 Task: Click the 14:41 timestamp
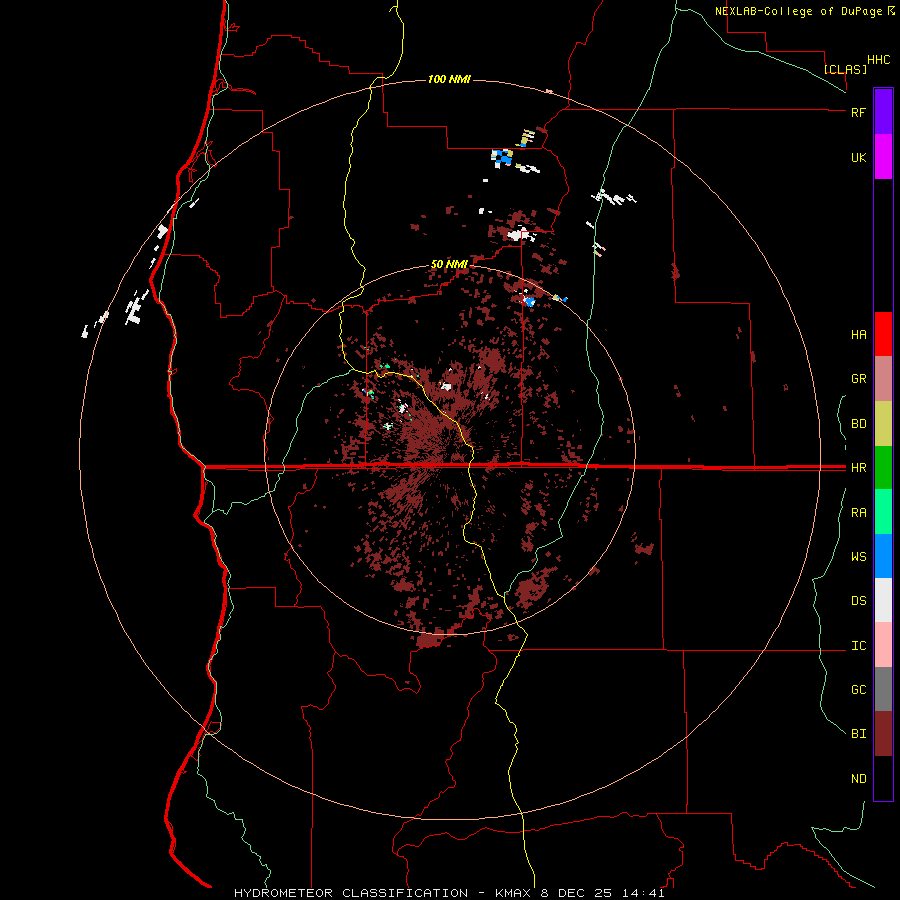coord(642,893)
